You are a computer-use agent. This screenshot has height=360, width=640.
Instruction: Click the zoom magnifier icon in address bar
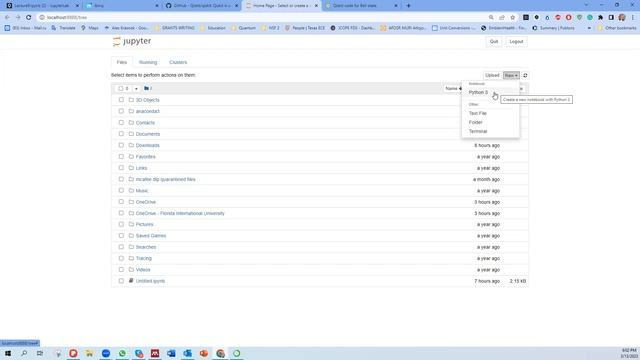click(x=491, y=18)
